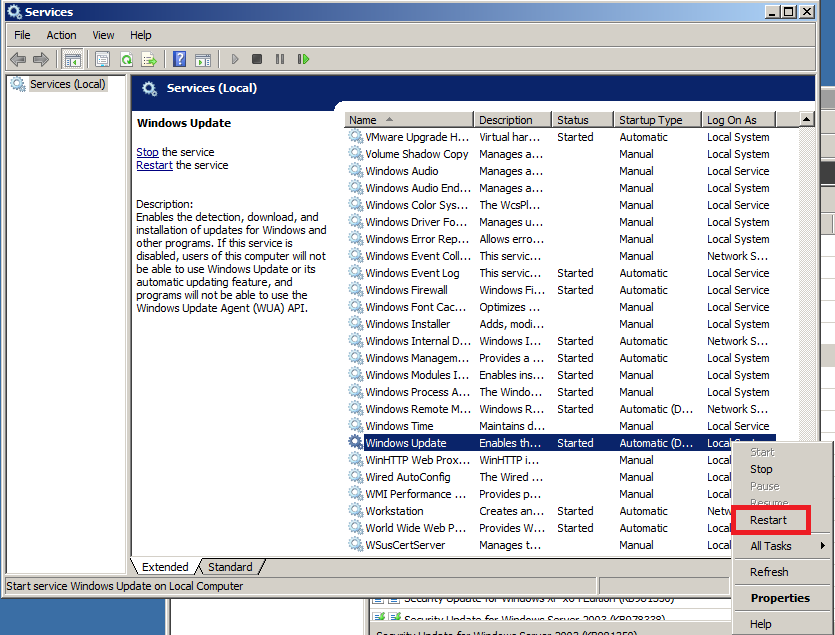Select Windows Font Cac... service
Viewport: 835px width, 635px height.
559,307
